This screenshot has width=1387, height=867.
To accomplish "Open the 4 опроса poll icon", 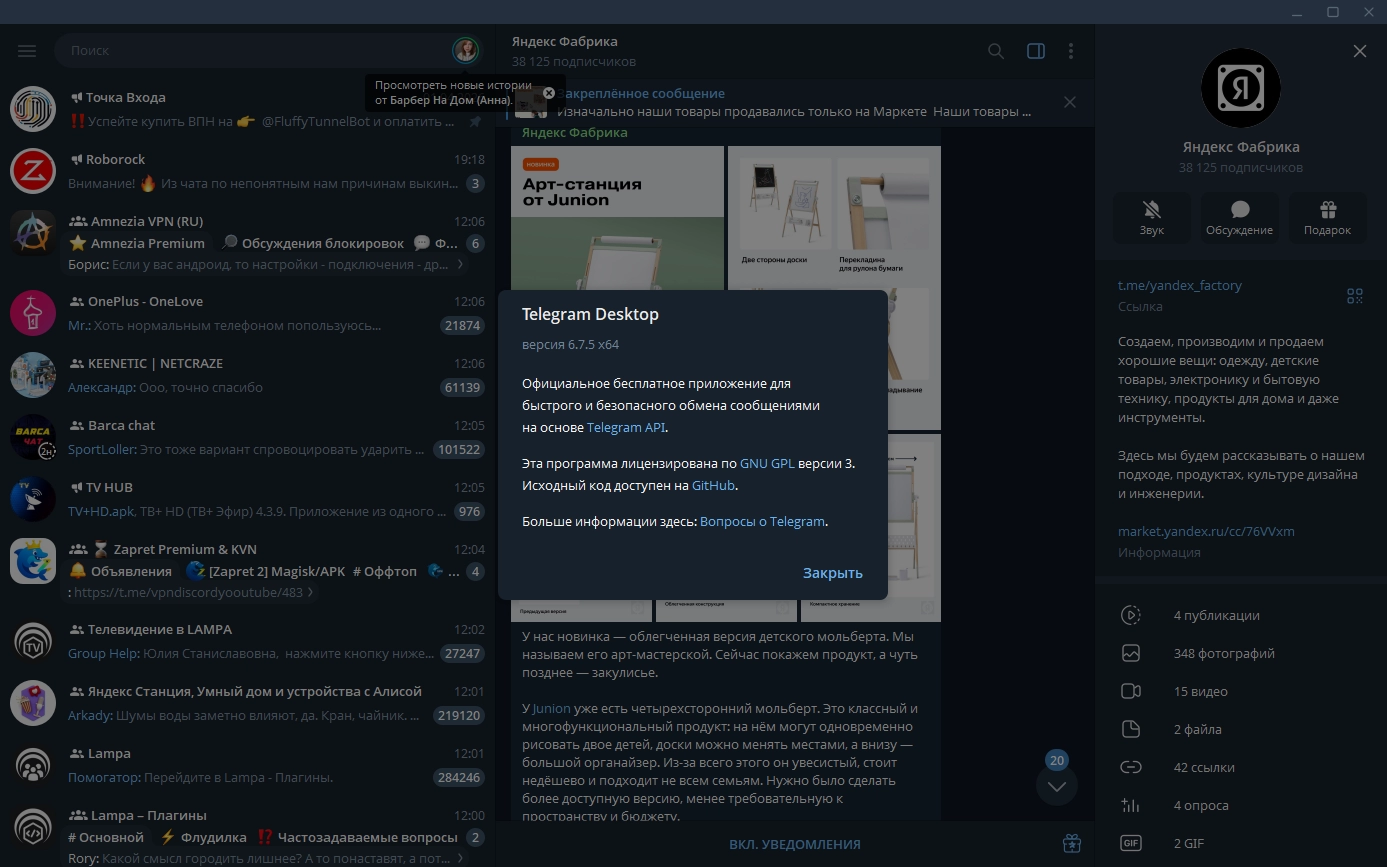I will tap(1131, 805).
